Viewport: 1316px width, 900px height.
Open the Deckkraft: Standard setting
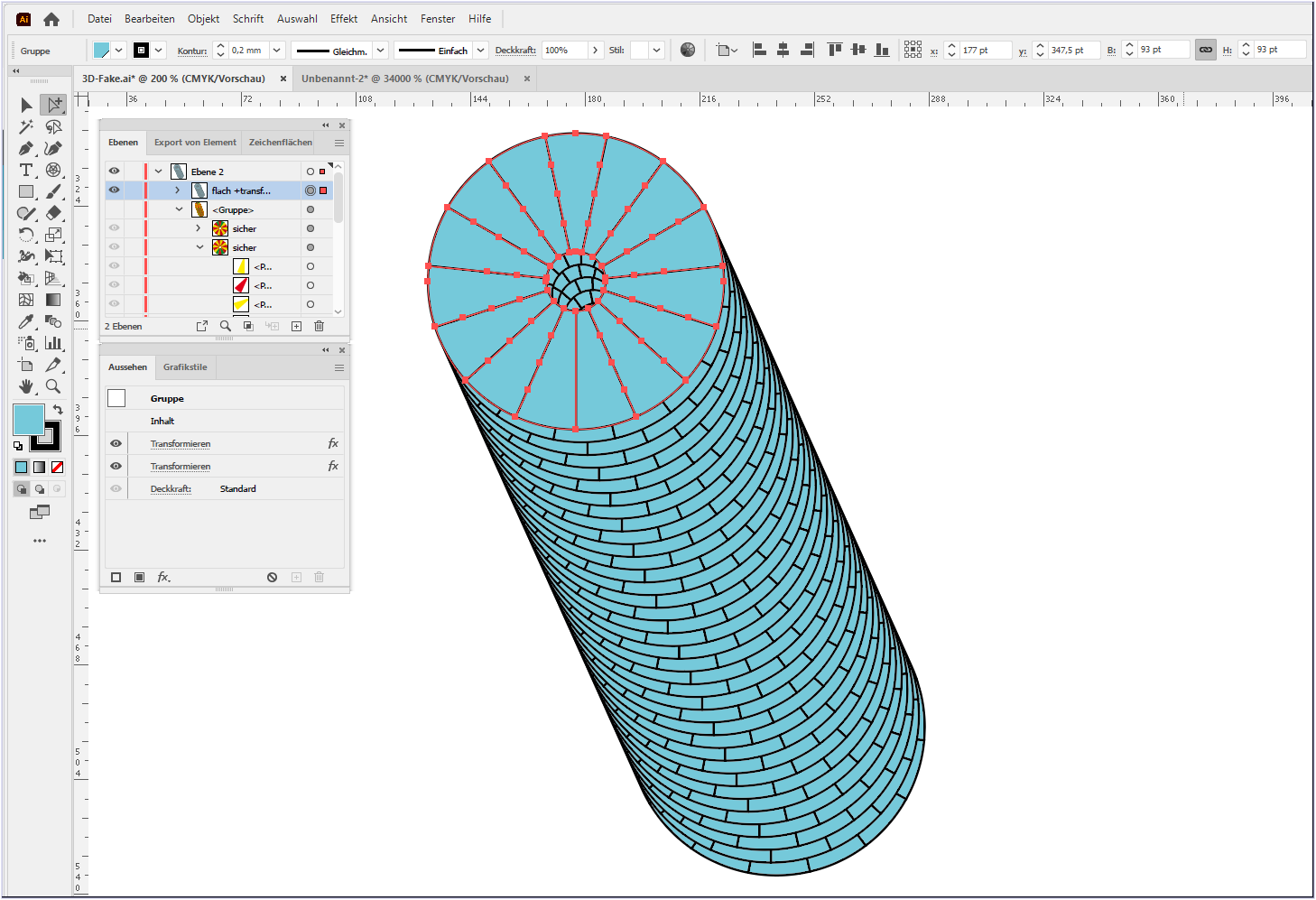click(x=171, y=487)
